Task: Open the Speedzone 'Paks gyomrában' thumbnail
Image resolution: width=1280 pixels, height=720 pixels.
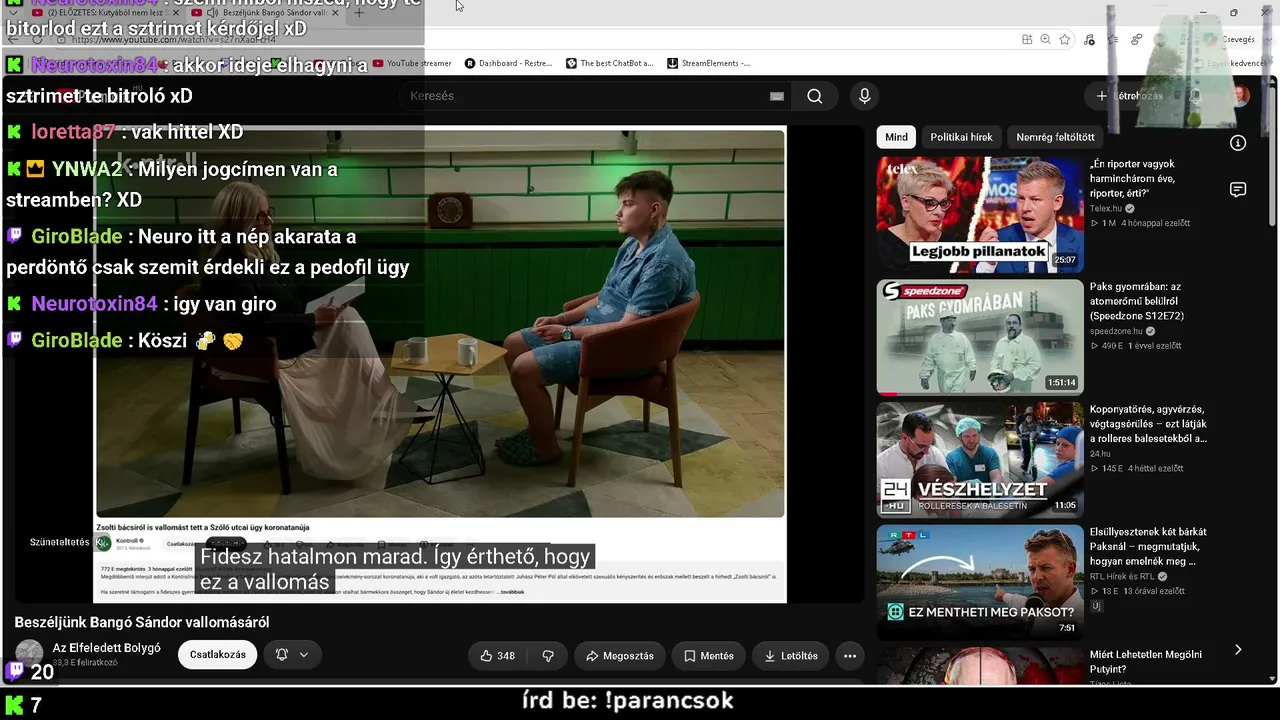Action: [x=980, y=336]
